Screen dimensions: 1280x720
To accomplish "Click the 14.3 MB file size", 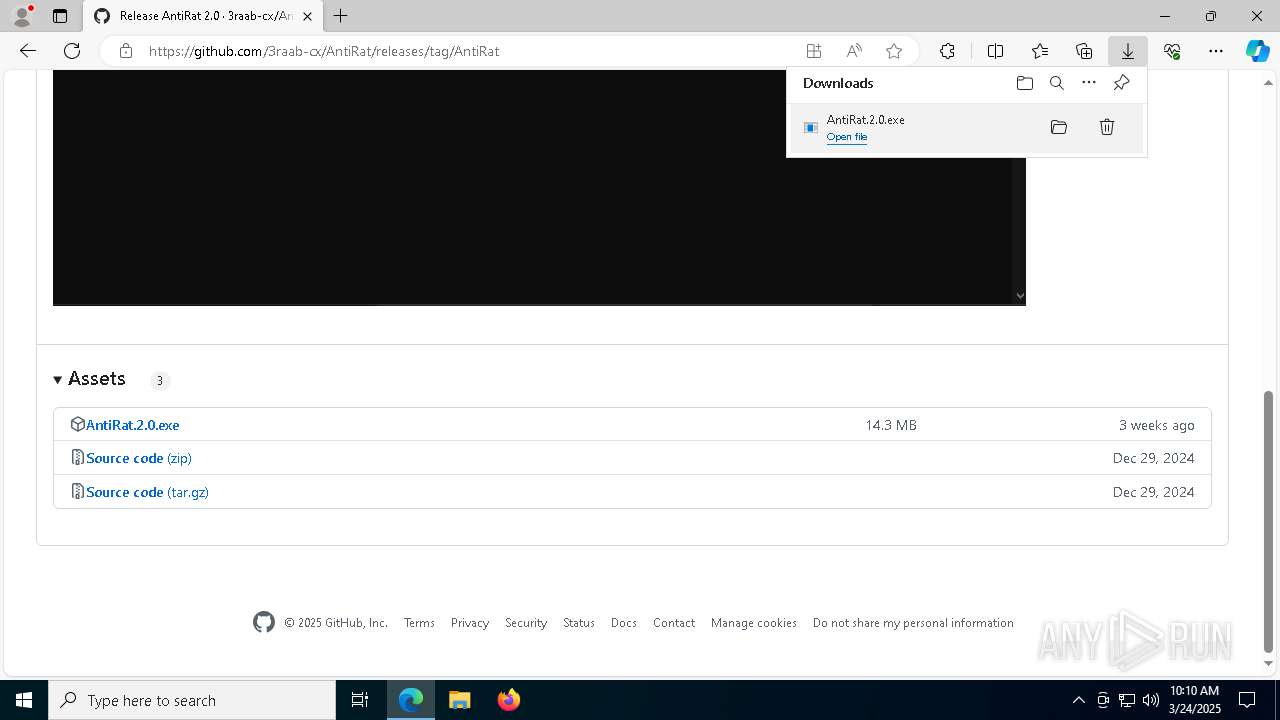I will [x=891, y=425].
